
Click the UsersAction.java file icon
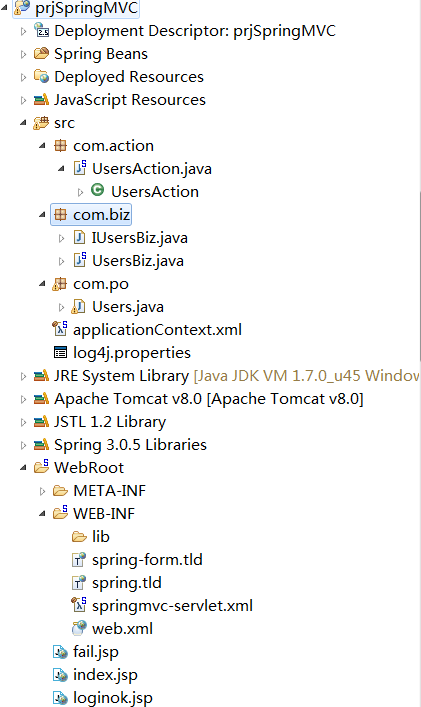click(x=80, y=168)
